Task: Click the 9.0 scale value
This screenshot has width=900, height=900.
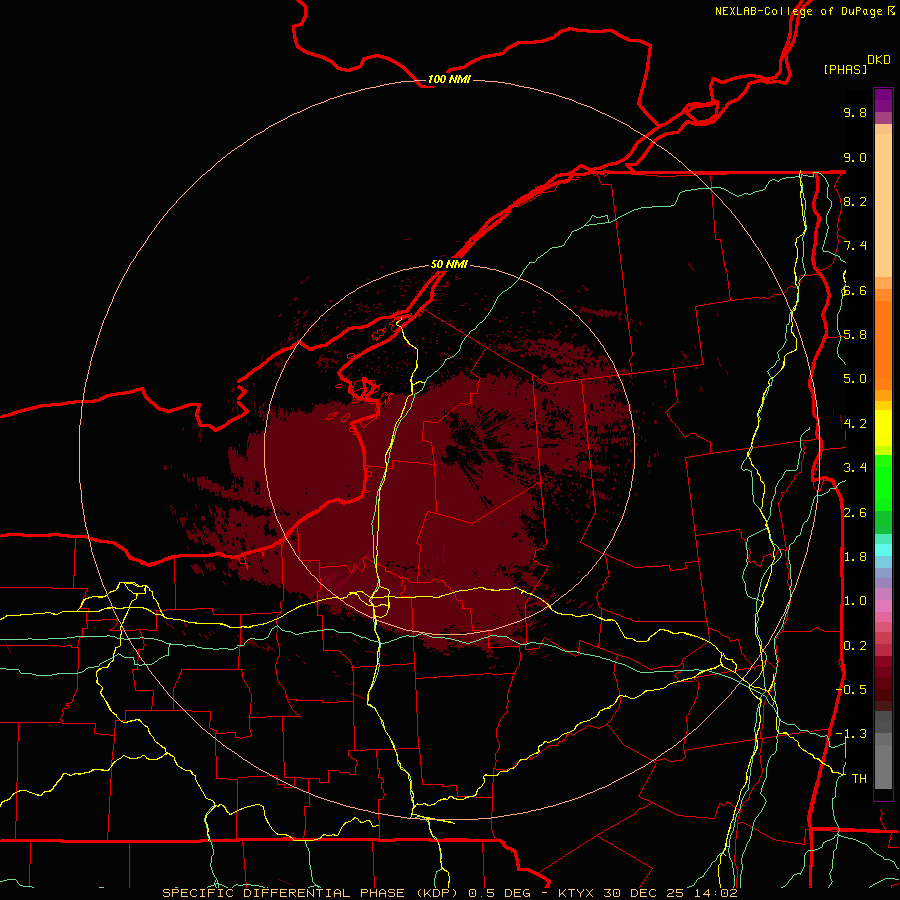Action: tap(855, 157)
